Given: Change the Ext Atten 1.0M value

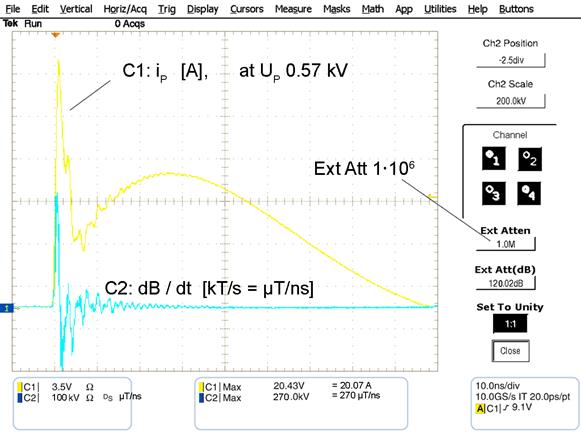Looking at the screenshot, I should point(505,244).
